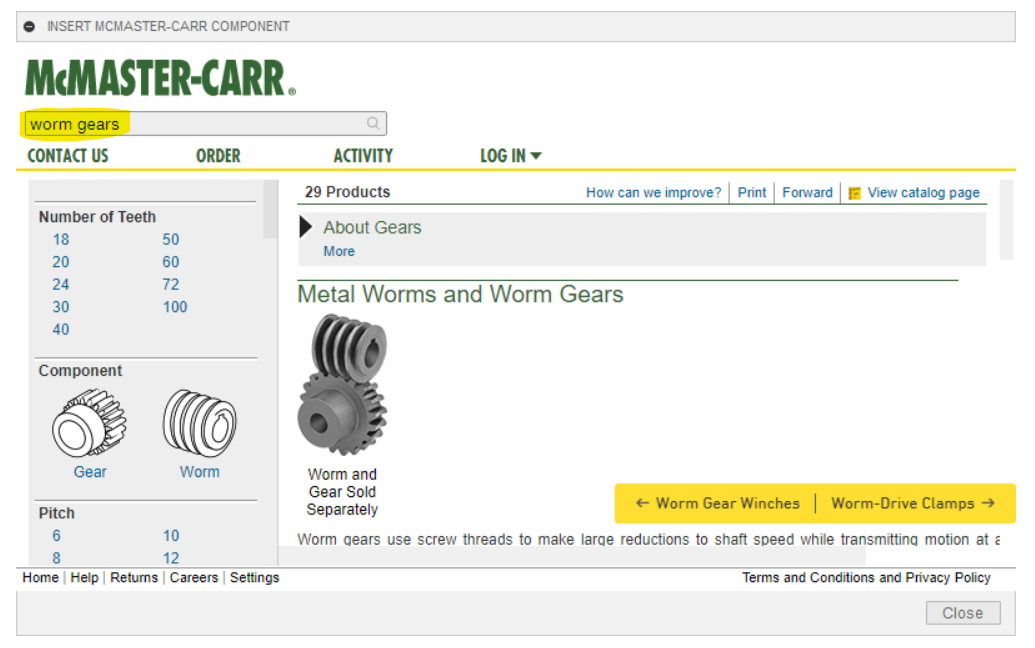Click the results pane vertical scrollbar
This screenshot has width=1035, height=648.
coord(1006,219)
